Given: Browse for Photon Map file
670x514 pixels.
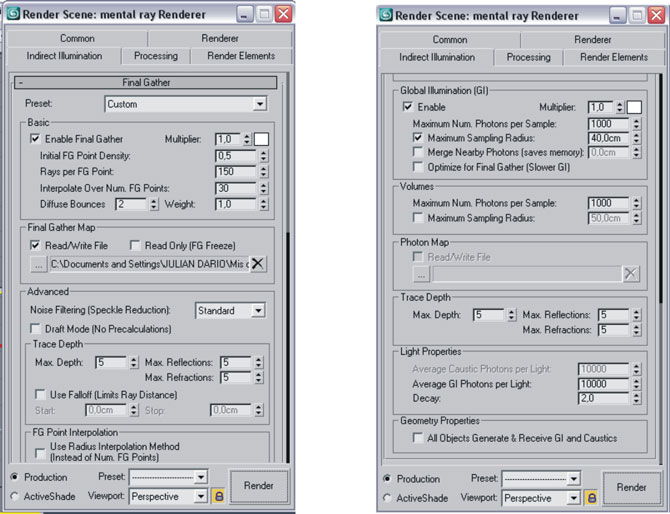Looking at the screenshot, I should pyautogui.click(x=421, y=274).
